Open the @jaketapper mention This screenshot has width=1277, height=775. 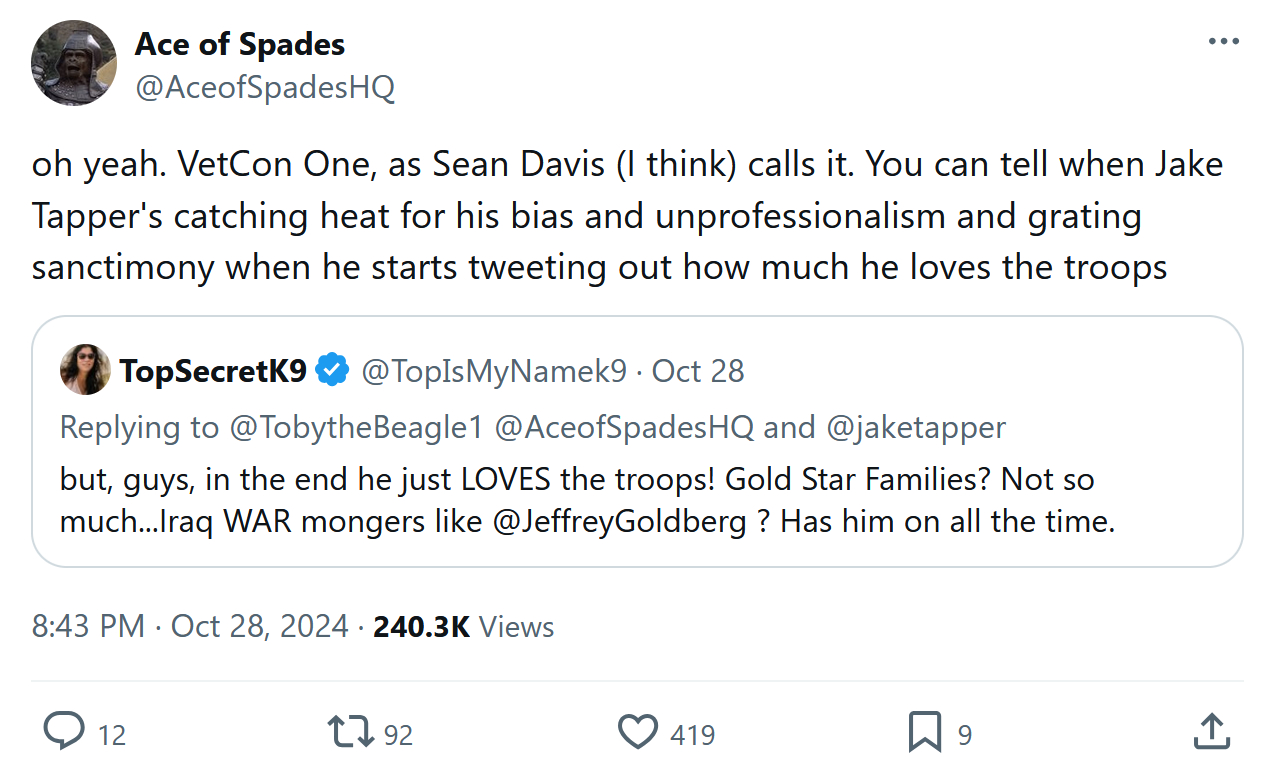915,427
